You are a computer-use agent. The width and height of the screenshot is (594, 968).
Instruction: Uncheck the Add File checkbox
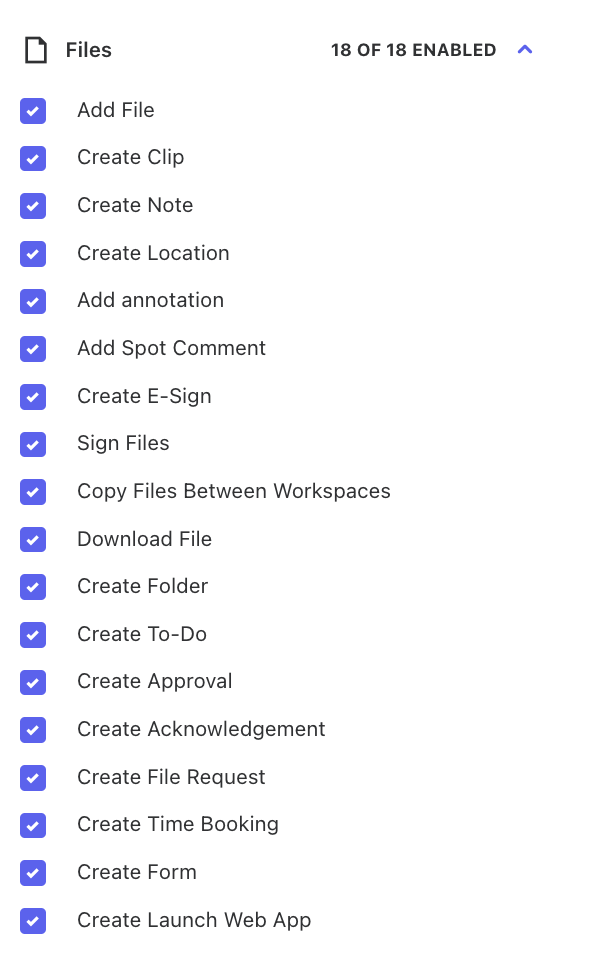click(x=33, y=111)
